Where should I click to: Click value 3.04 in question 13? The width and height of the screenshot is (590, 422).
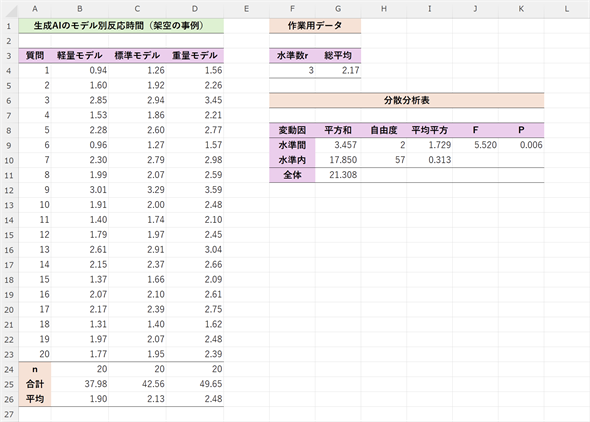[195, 250]
